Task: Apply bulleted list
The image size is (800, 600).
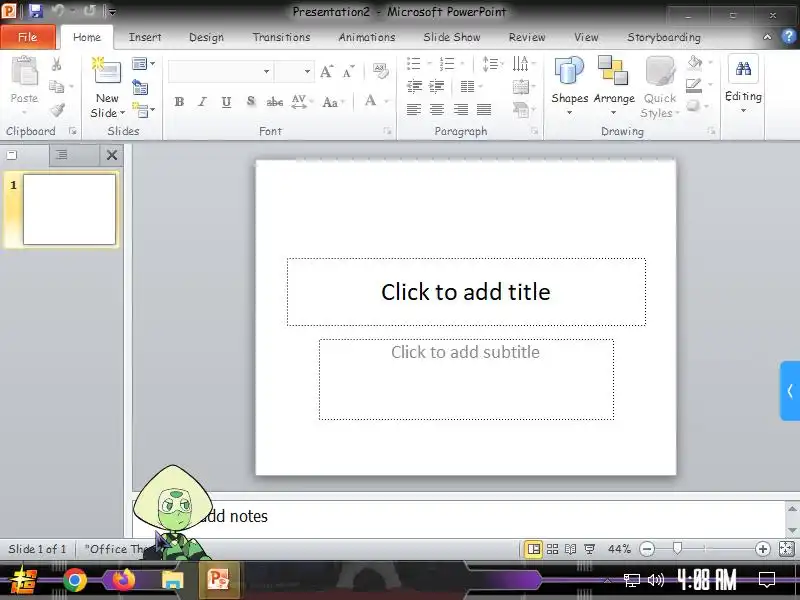Action: 414,64
